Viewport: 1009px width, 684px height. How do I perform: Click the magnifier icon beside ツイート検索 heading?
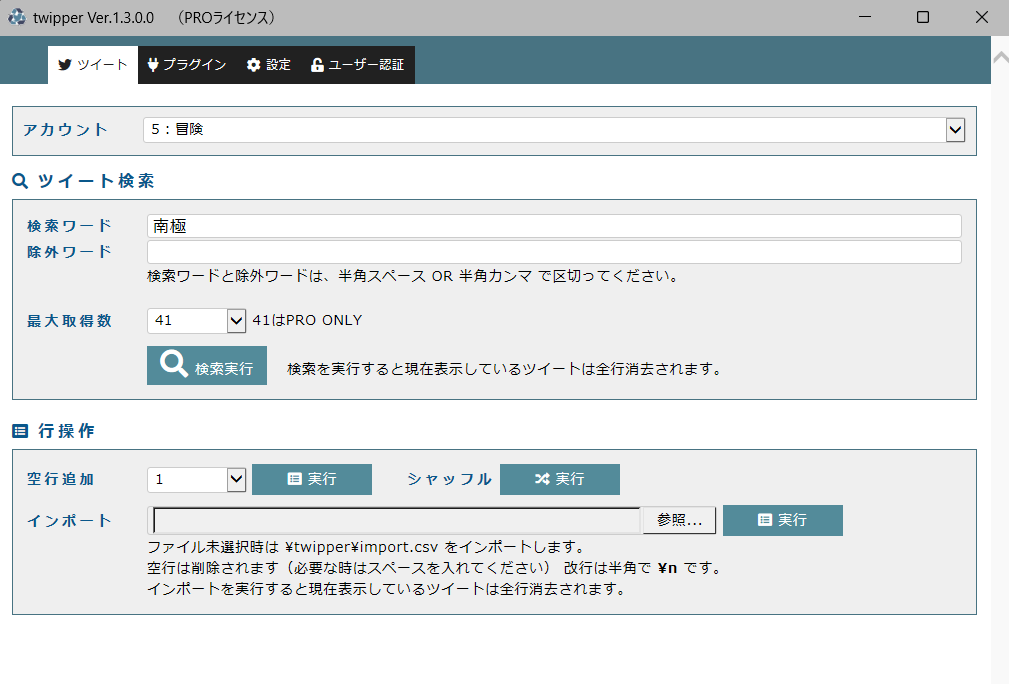pos(20,181)
